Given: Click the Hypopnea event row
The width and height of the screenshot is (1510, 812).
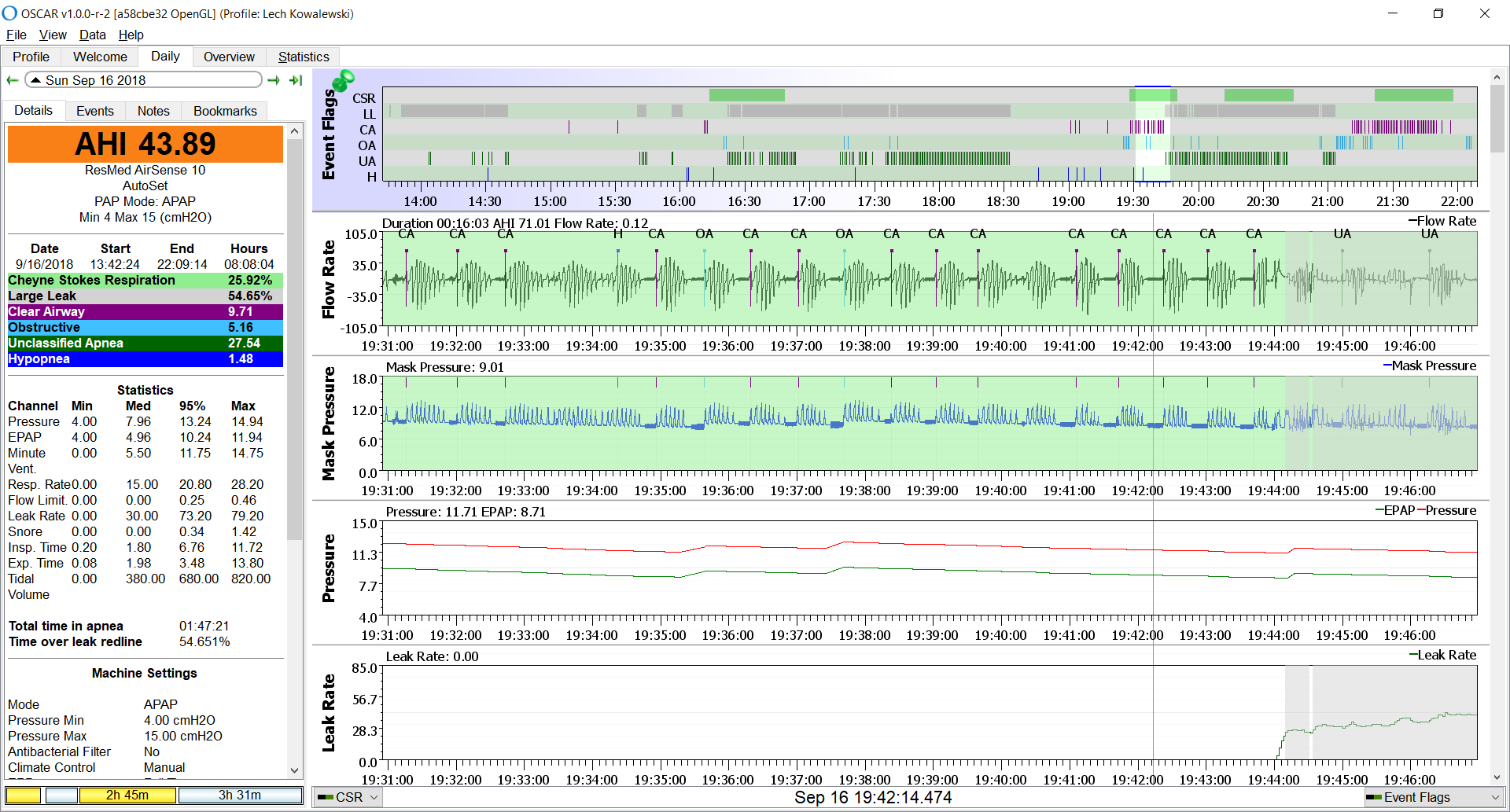Looking at the screenshot, I should (x=145, y=358).
